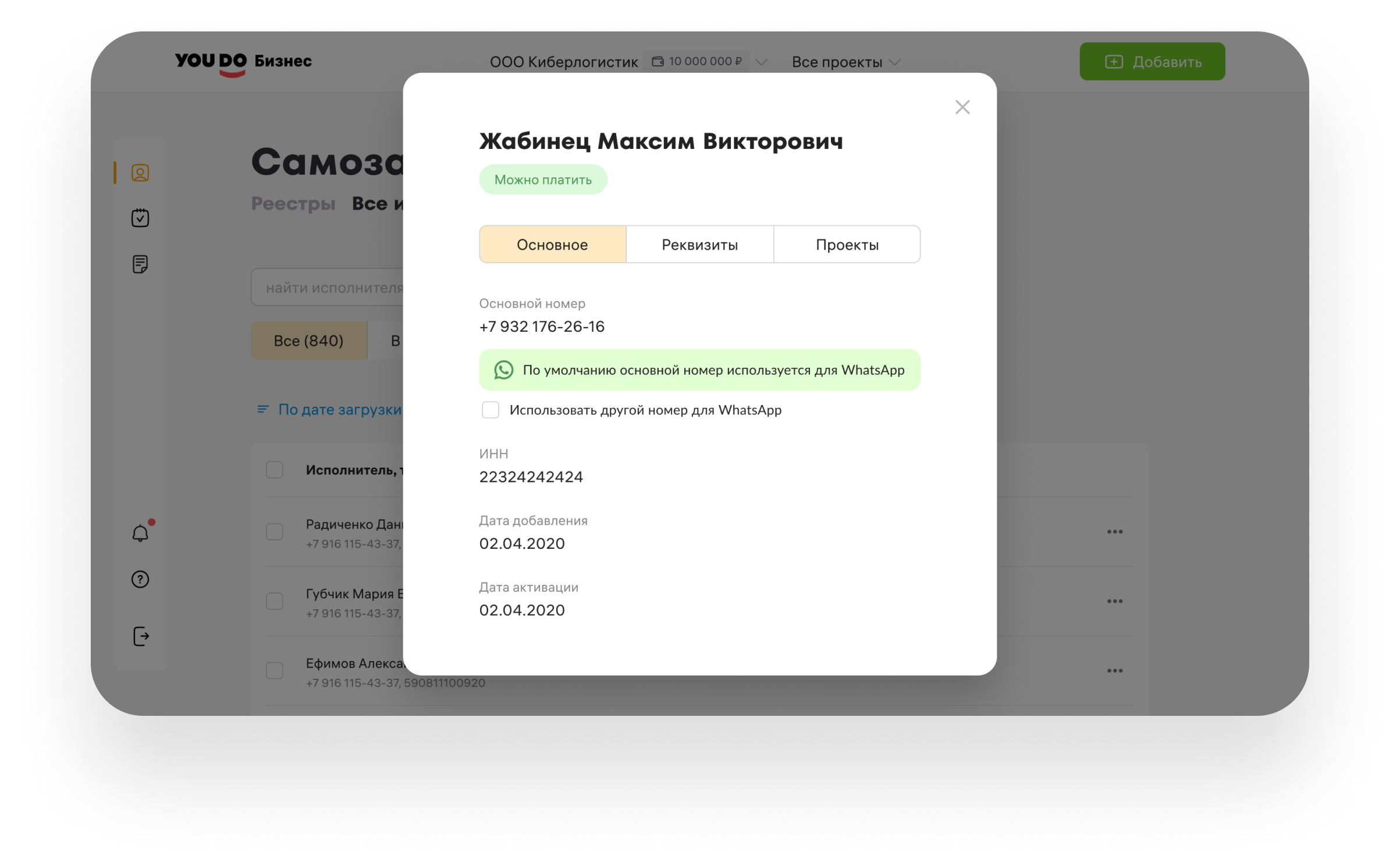Click the wallet icon next to the balance
The image size is (1400, 866).
(658, 61)
